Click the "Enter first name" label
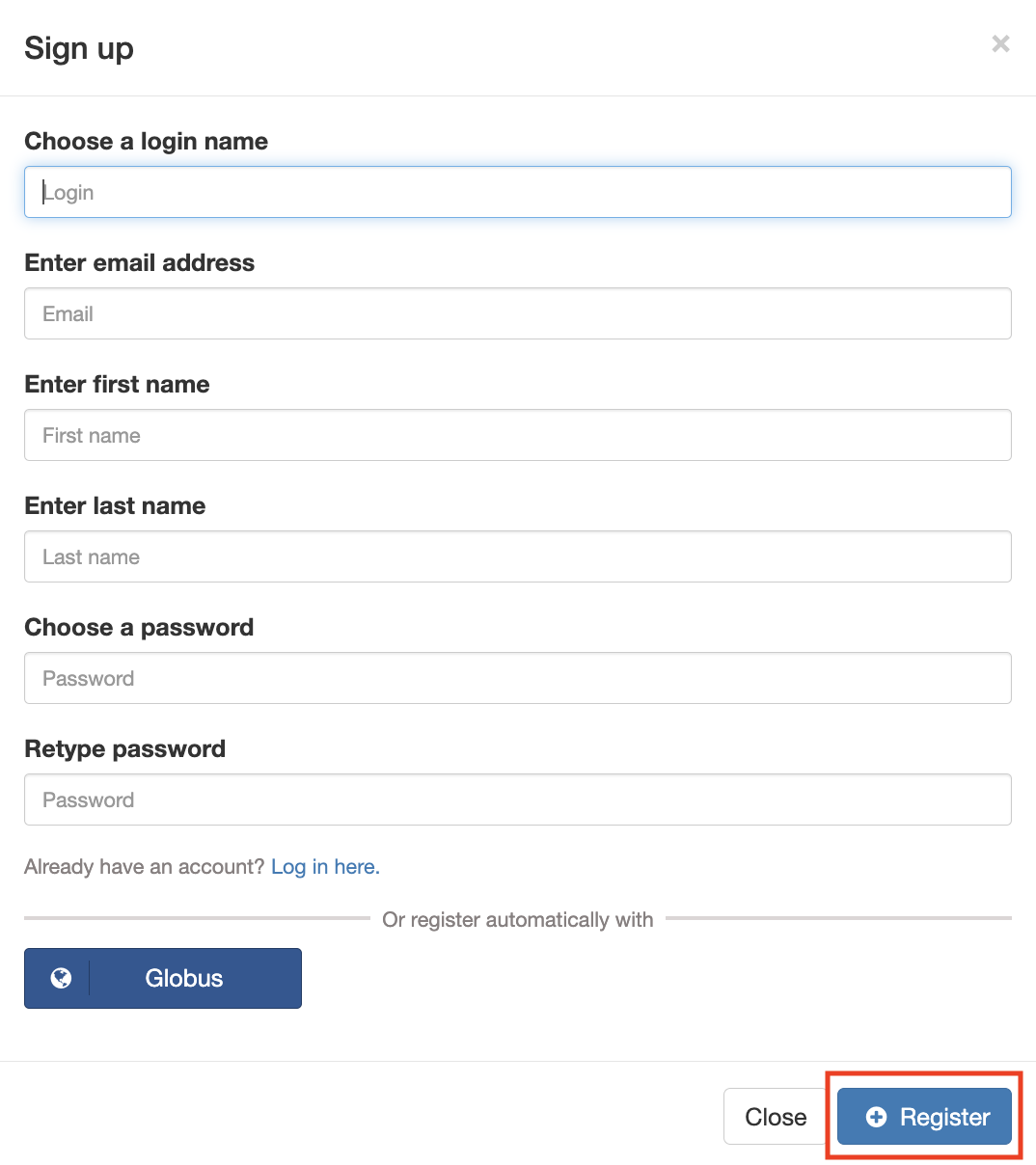Viewport: 1036px width, 1165px height. tap(117, 385)
